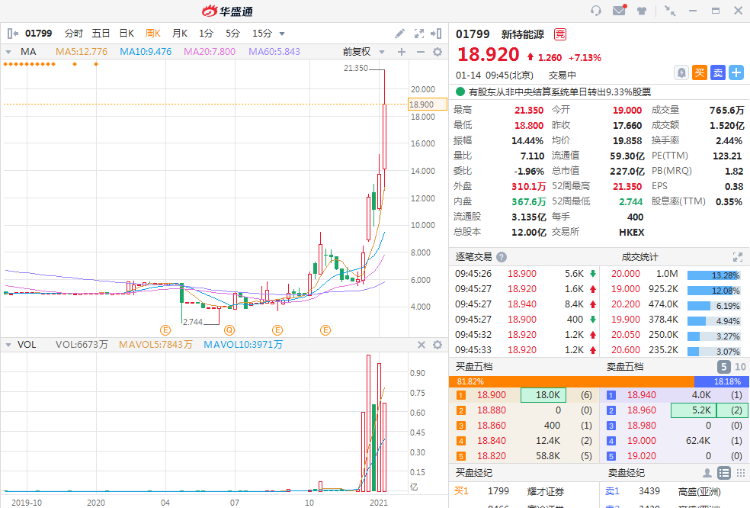
Task: Open the shareholder transfer news headline
Action: point(559,92)
